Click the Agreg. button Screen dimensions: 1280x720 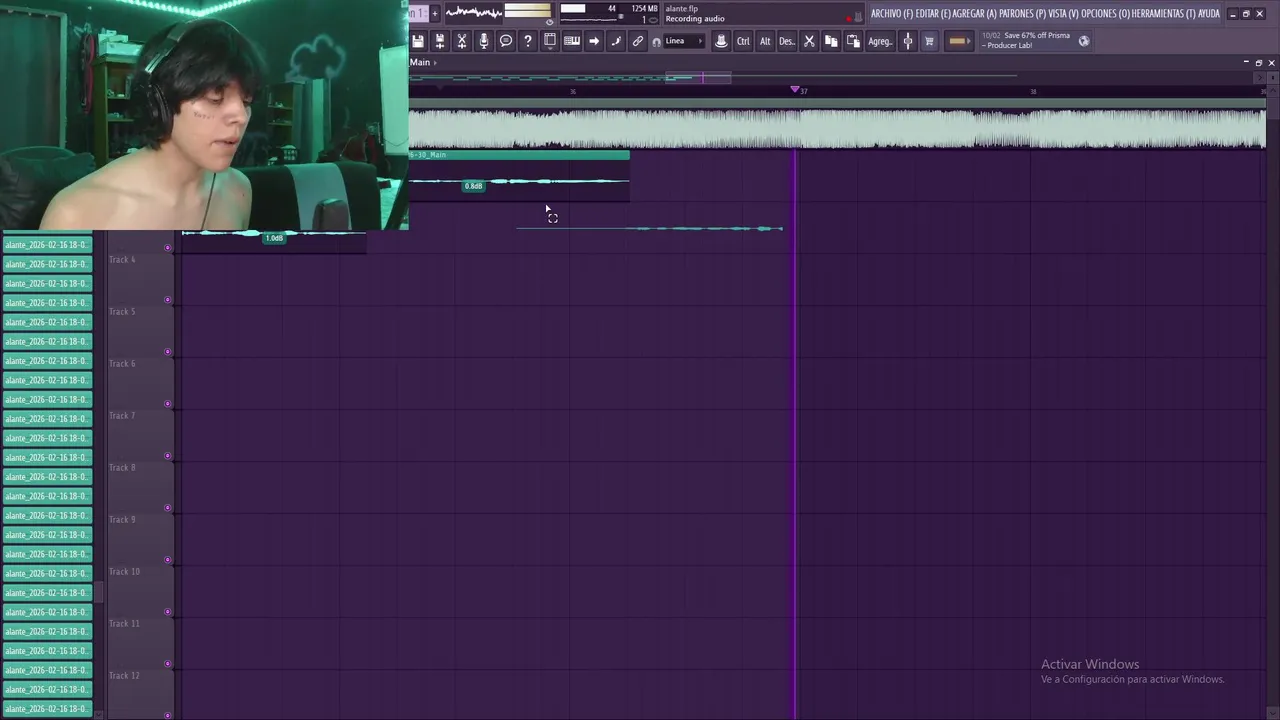(880, 41)
